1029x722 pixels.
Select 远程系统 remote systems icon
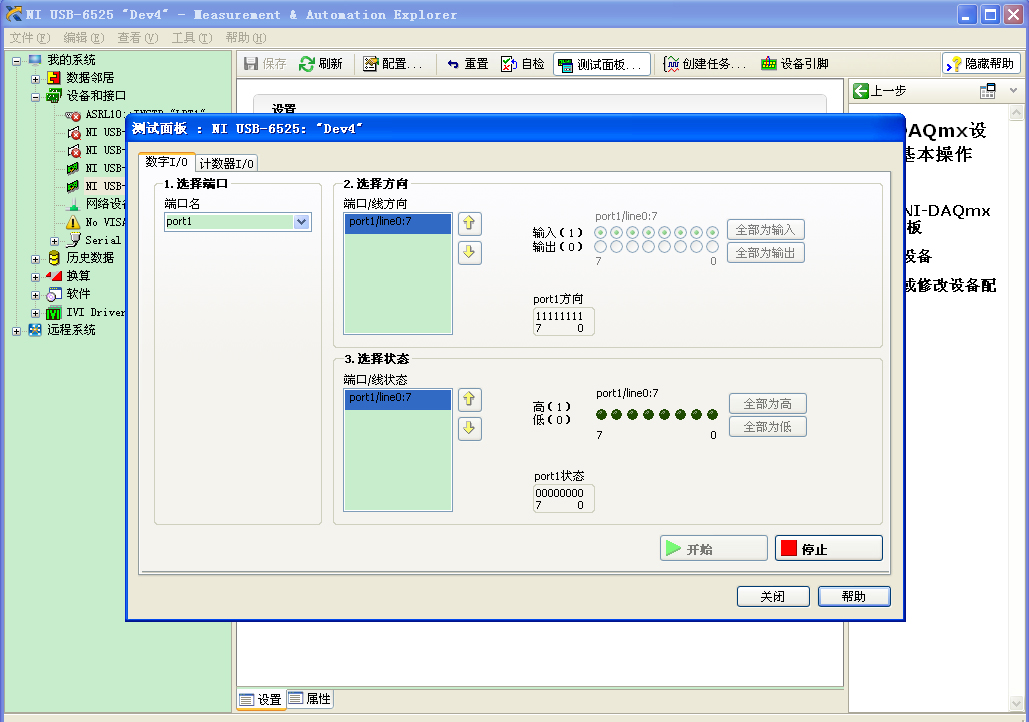point(35,330)
